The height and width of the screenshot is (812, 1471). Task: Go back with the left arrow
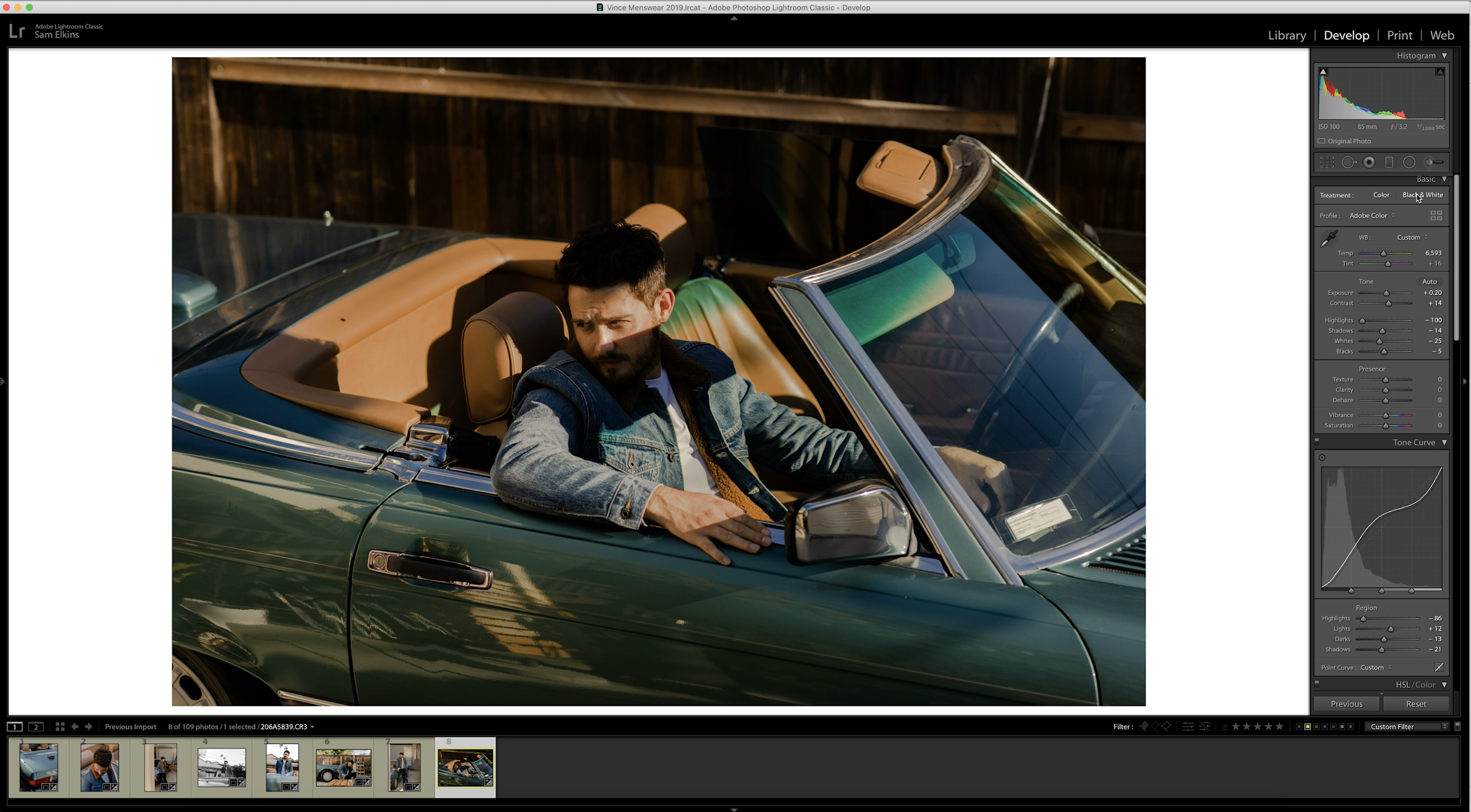75,726
